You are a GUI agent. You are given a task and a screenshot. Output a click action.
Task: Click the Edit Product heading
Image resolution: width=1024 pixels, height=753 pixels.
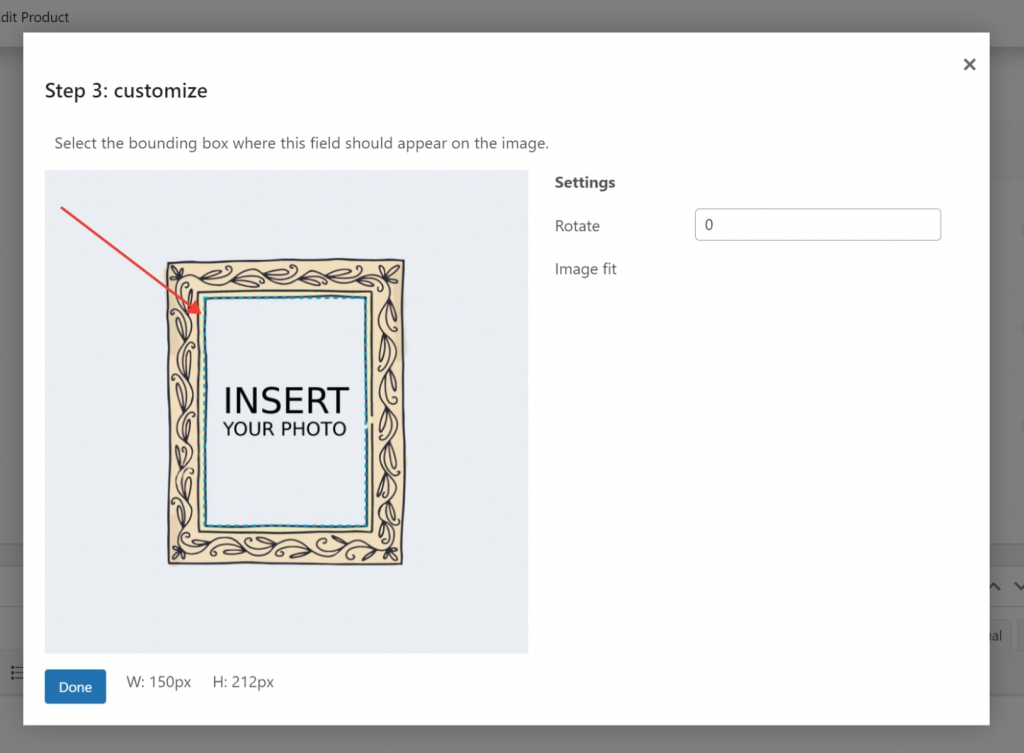point(35,17)
